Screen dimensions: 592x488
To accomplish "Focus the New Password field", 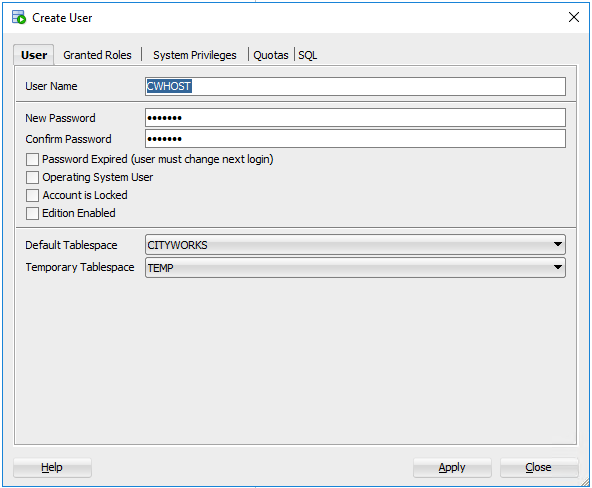I will (355, 118).
